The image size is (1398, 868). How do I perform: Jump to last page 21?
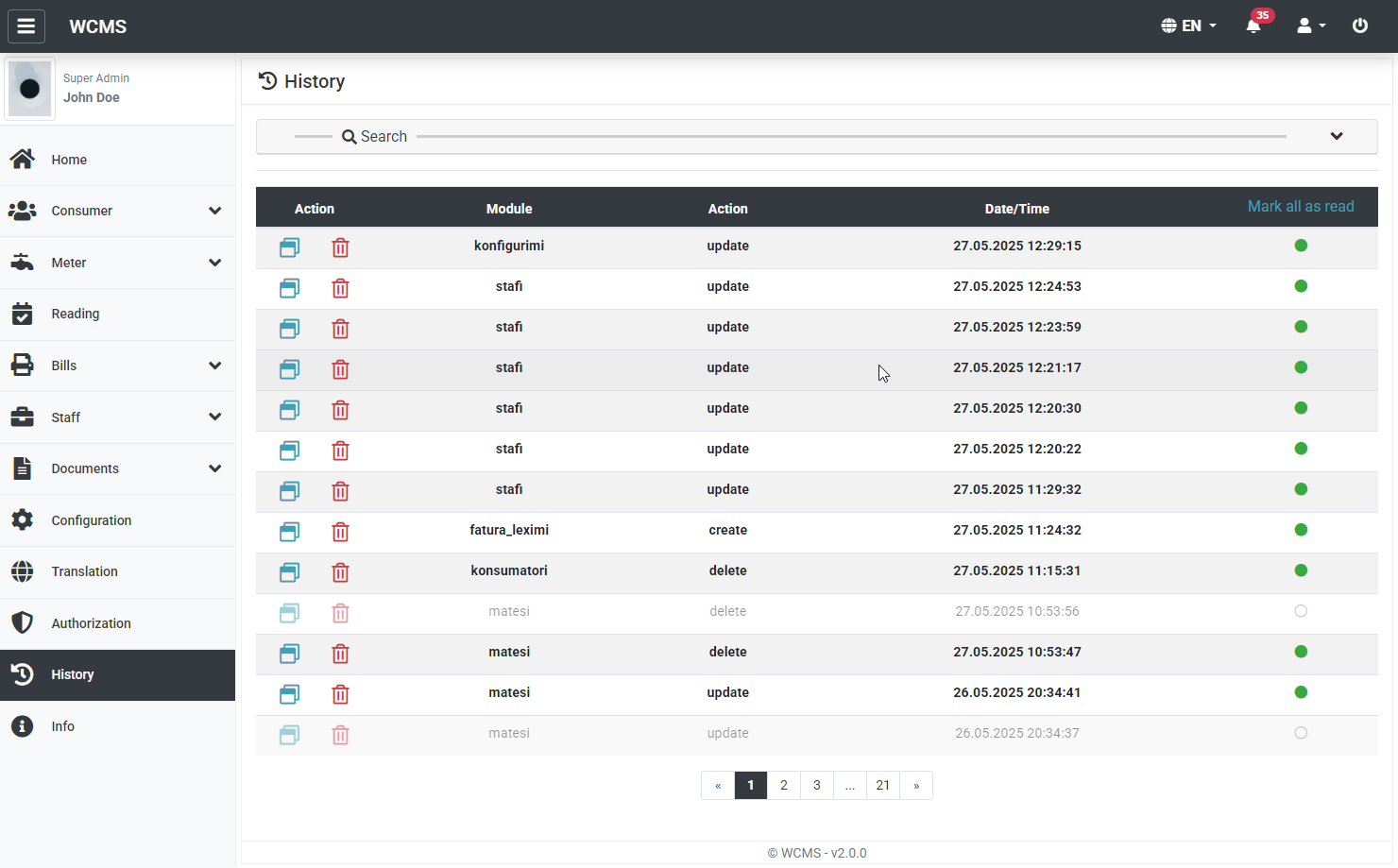point(883,785)
